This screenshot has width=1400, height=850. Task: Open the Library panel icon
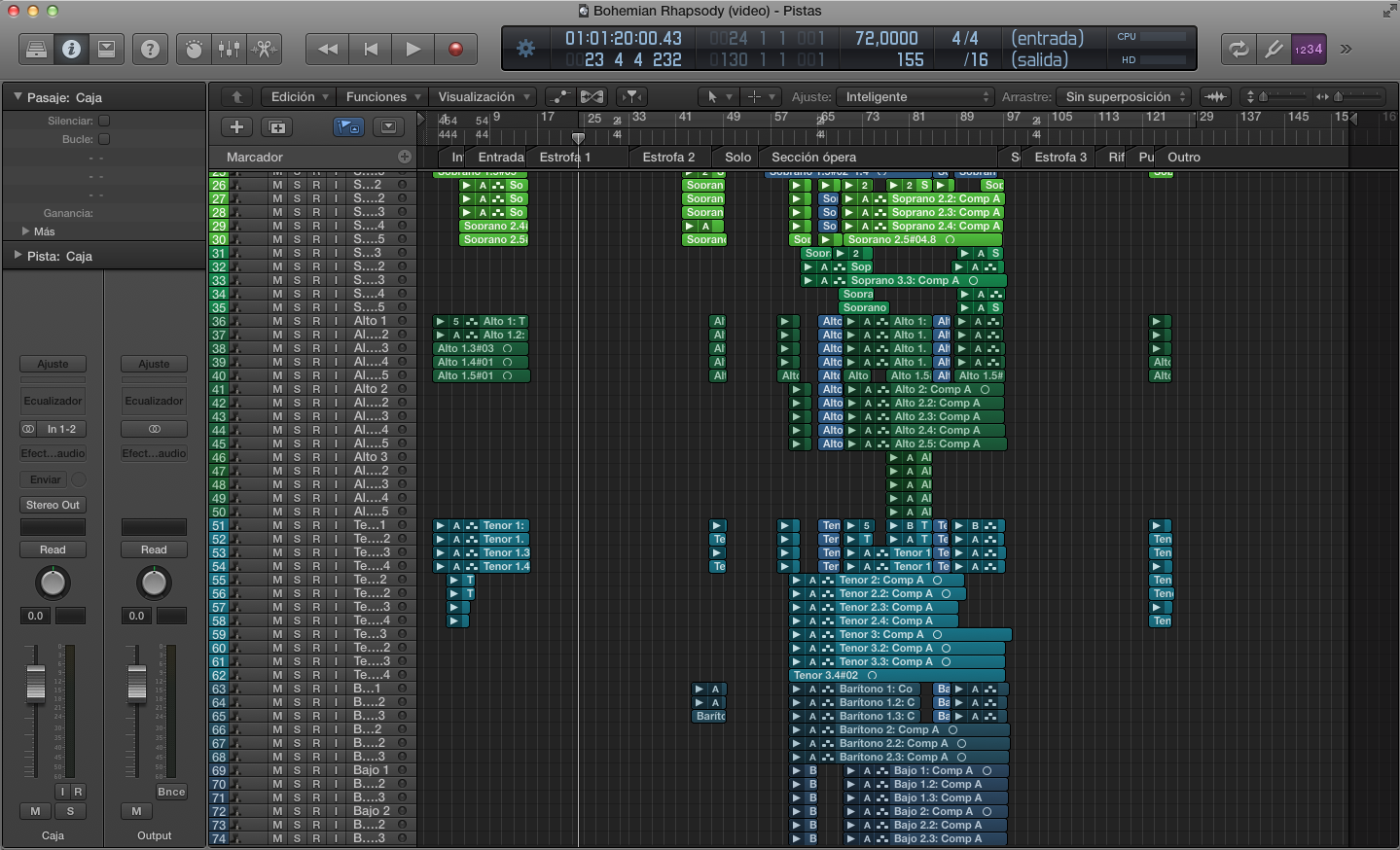[x=37, y=49]
